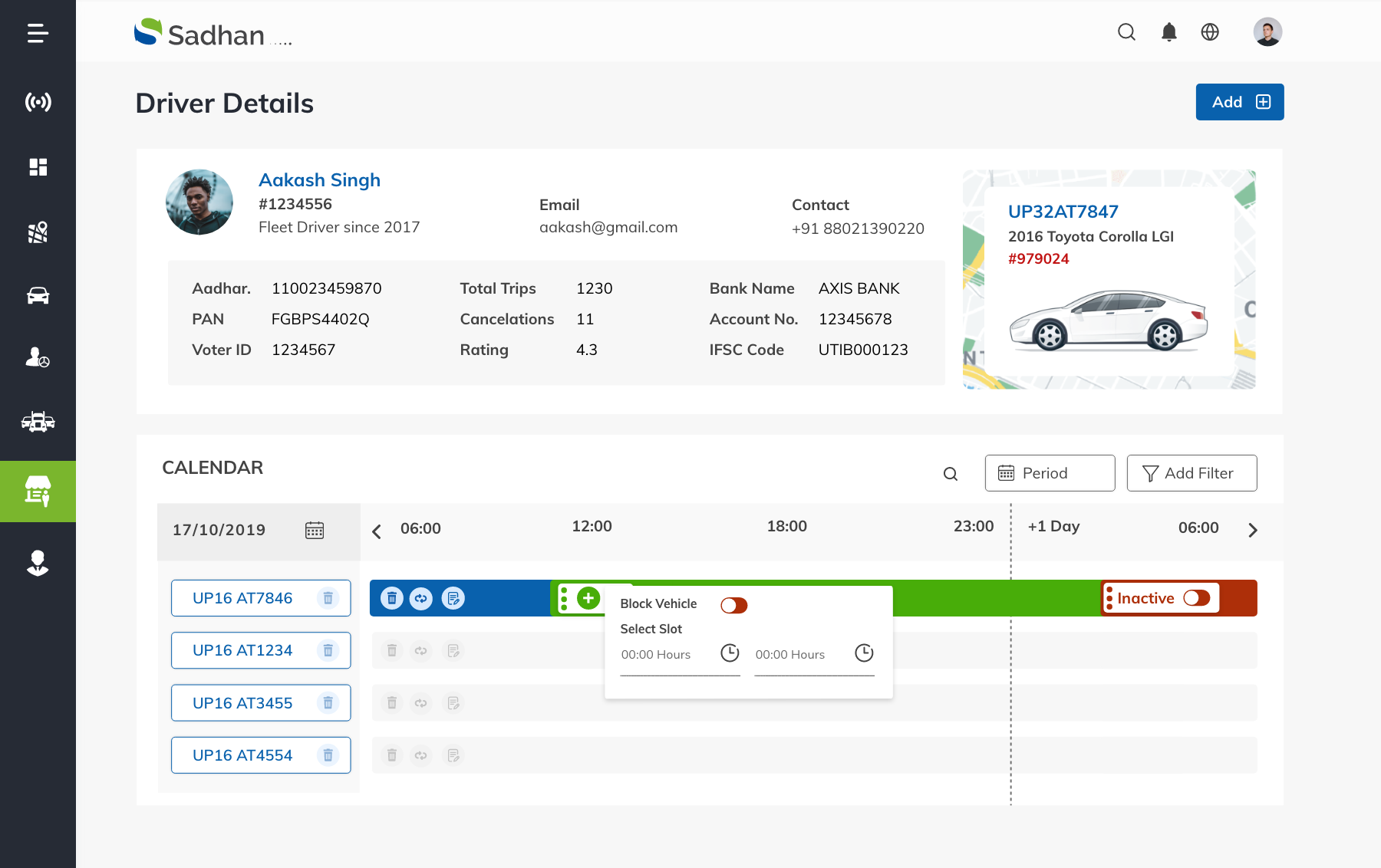This screenshot has width=1381, height=868.
Task: Click the green plus icon on timeline
Action: click(588, 598)
